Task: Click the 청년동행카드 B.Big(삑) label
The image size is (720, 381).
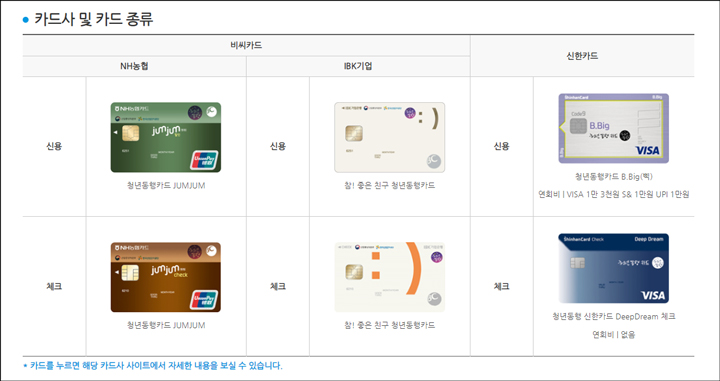Action: pos(613,177)
